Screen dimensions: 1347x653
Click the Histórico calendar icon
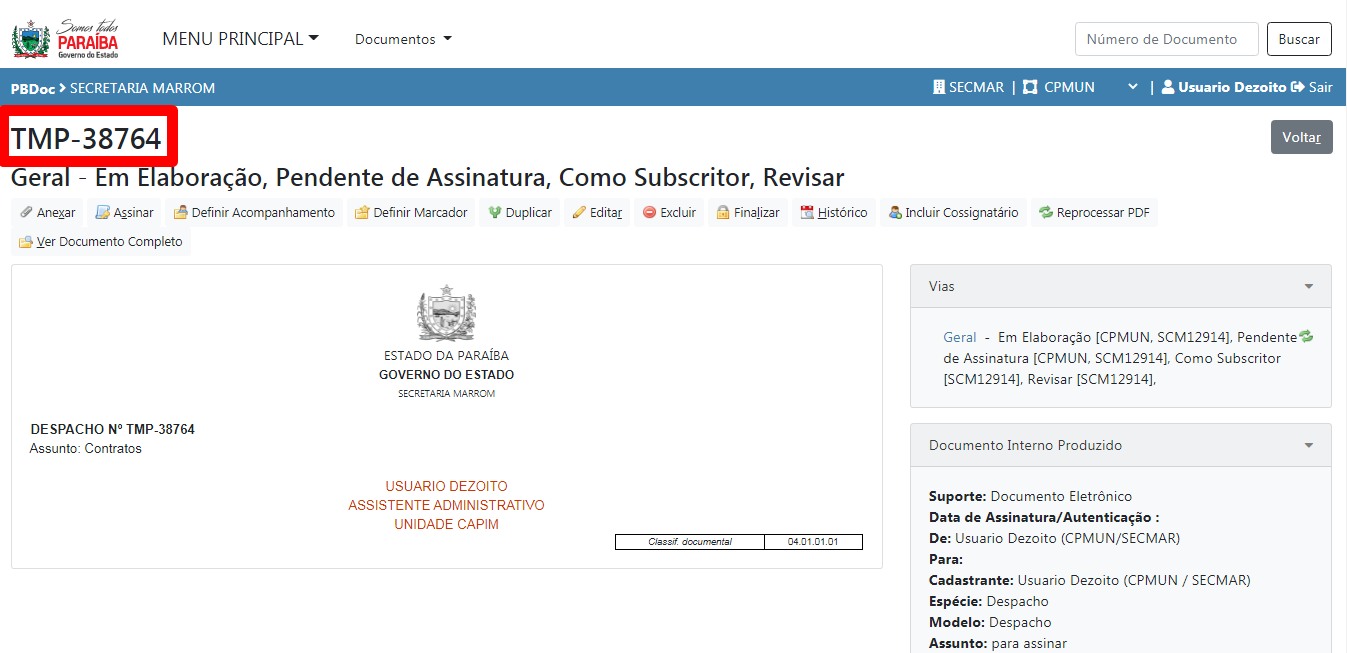click(x=807, y=213)
